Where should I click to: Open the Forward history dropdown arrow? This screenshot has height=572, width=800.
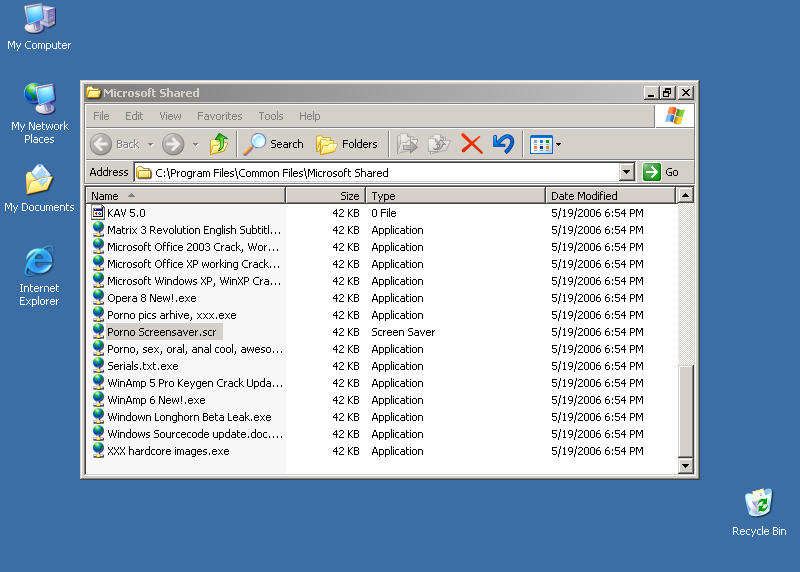(195, 145)
